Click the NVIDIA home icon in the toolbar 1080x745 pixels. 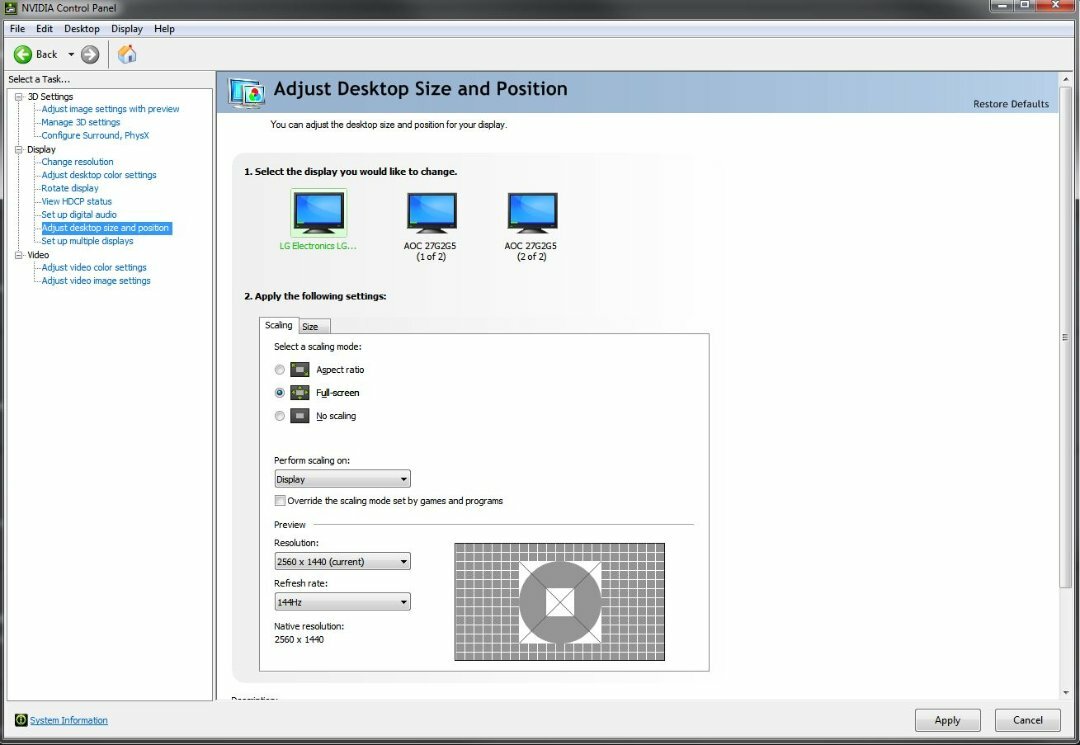(x=127, y=54)
